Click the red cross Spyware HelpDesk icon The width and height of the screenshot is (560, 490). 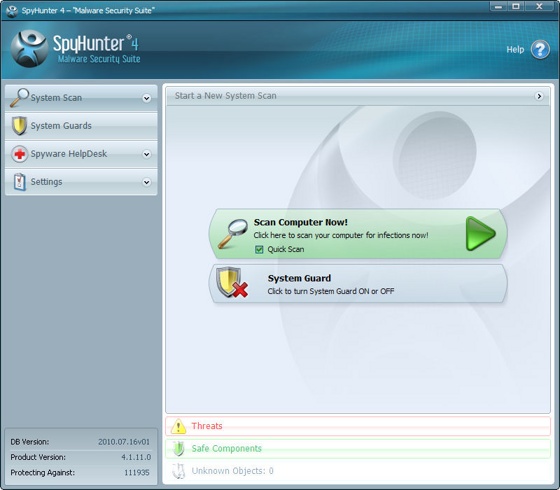pos(19,154)
